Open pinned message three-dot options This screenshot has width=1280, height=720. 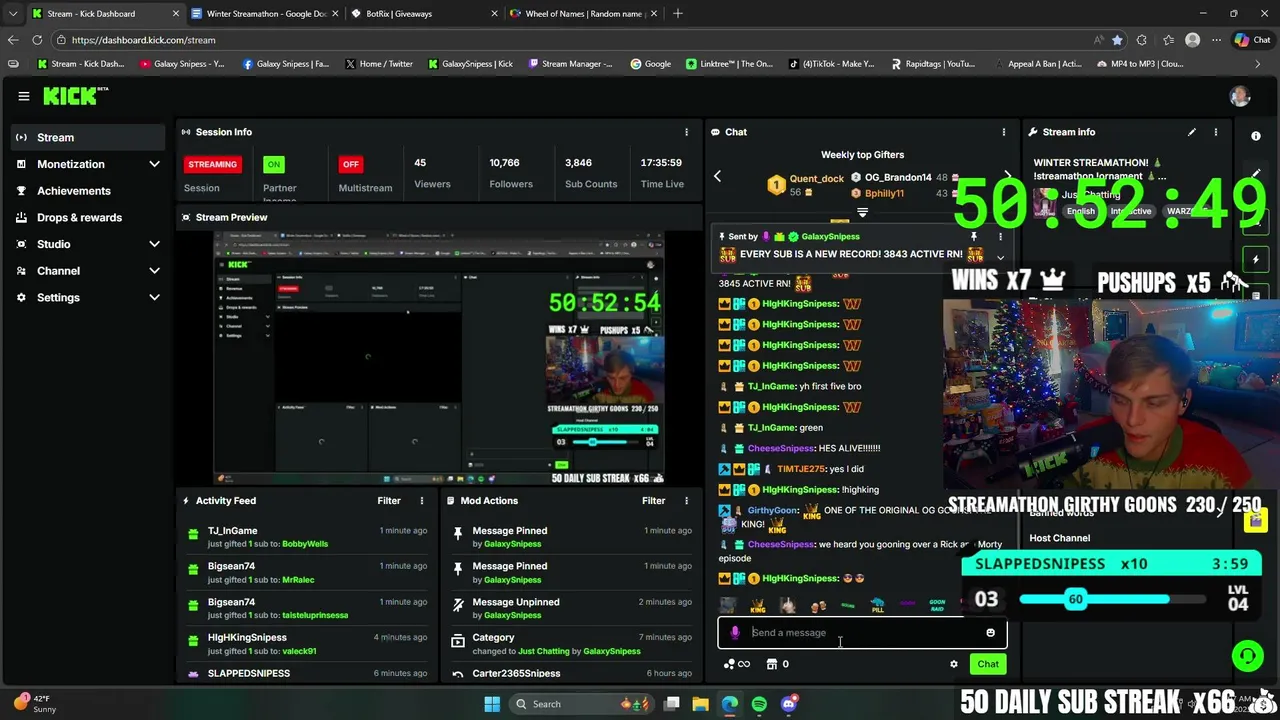click(x=1000, y=237)
